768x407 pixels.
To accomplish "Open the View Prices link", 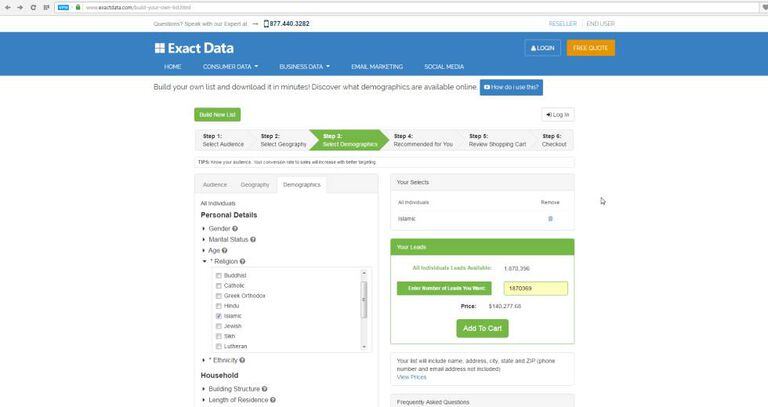I will coord(411,377).
